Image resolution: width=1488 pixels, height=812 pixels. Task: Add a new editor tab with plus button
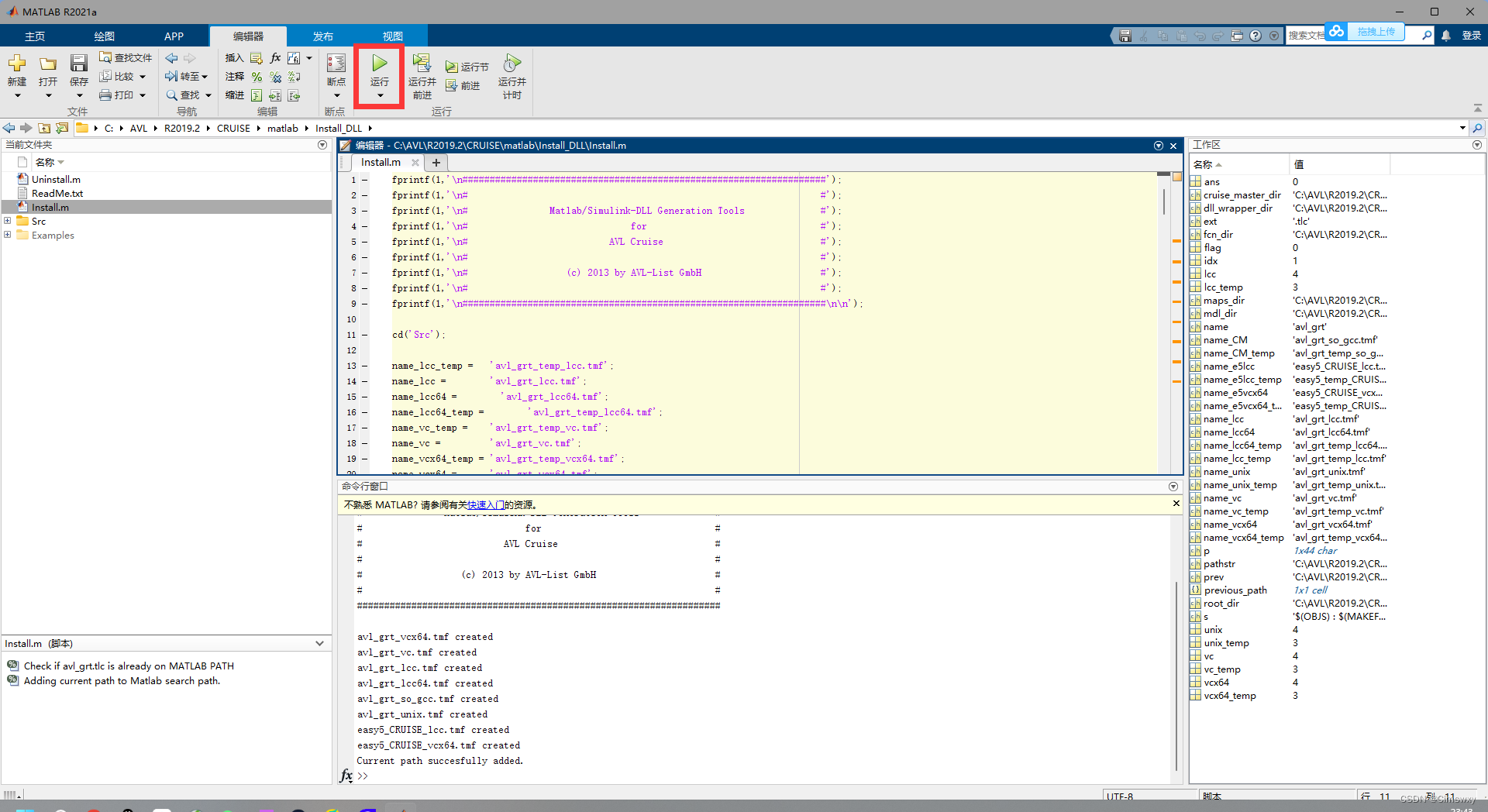(x=436, y=162)
